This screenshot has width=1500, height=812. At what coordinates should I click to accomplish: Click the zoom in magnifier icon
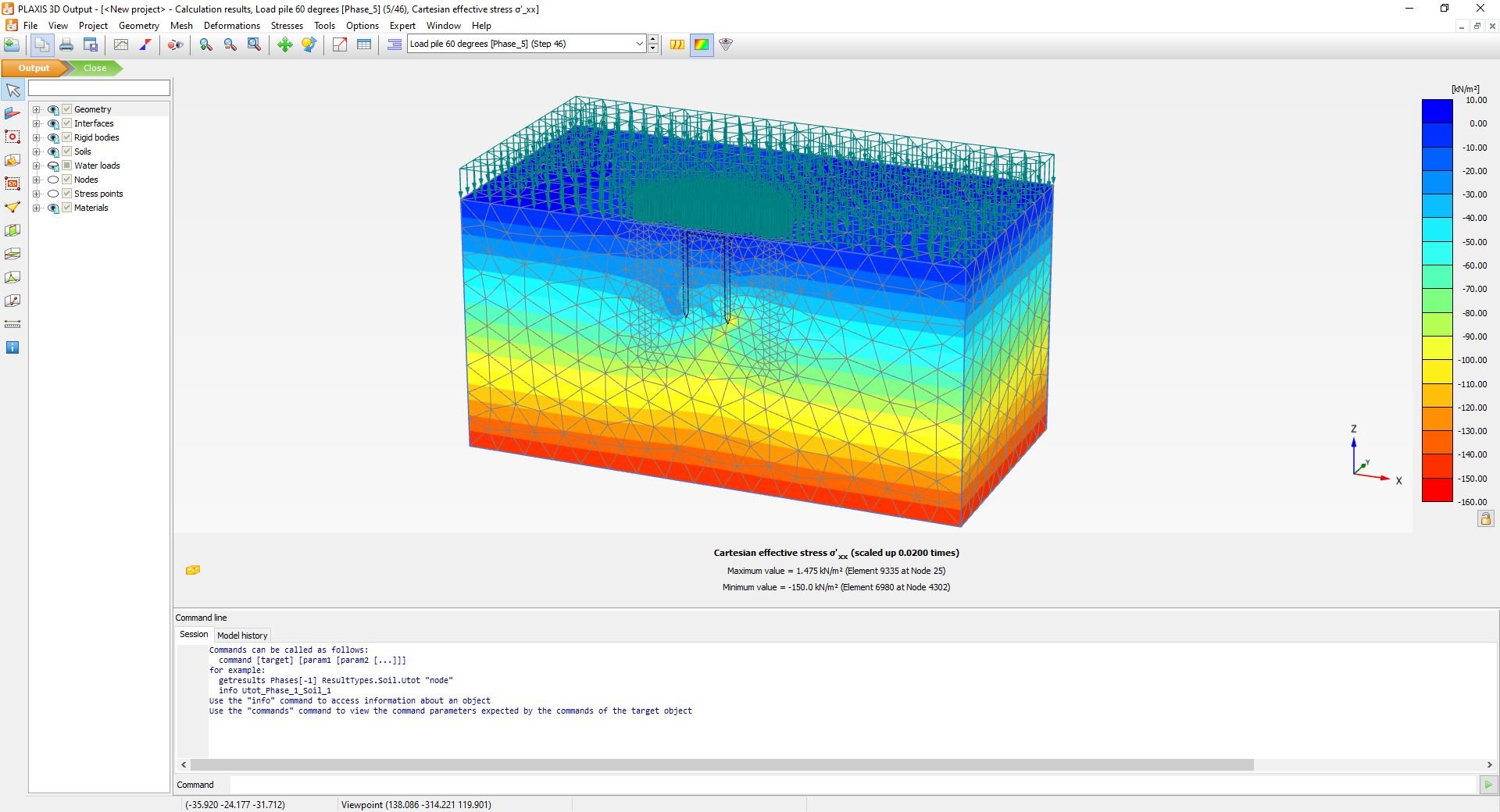pyautogui.click(x=205, y=45)
